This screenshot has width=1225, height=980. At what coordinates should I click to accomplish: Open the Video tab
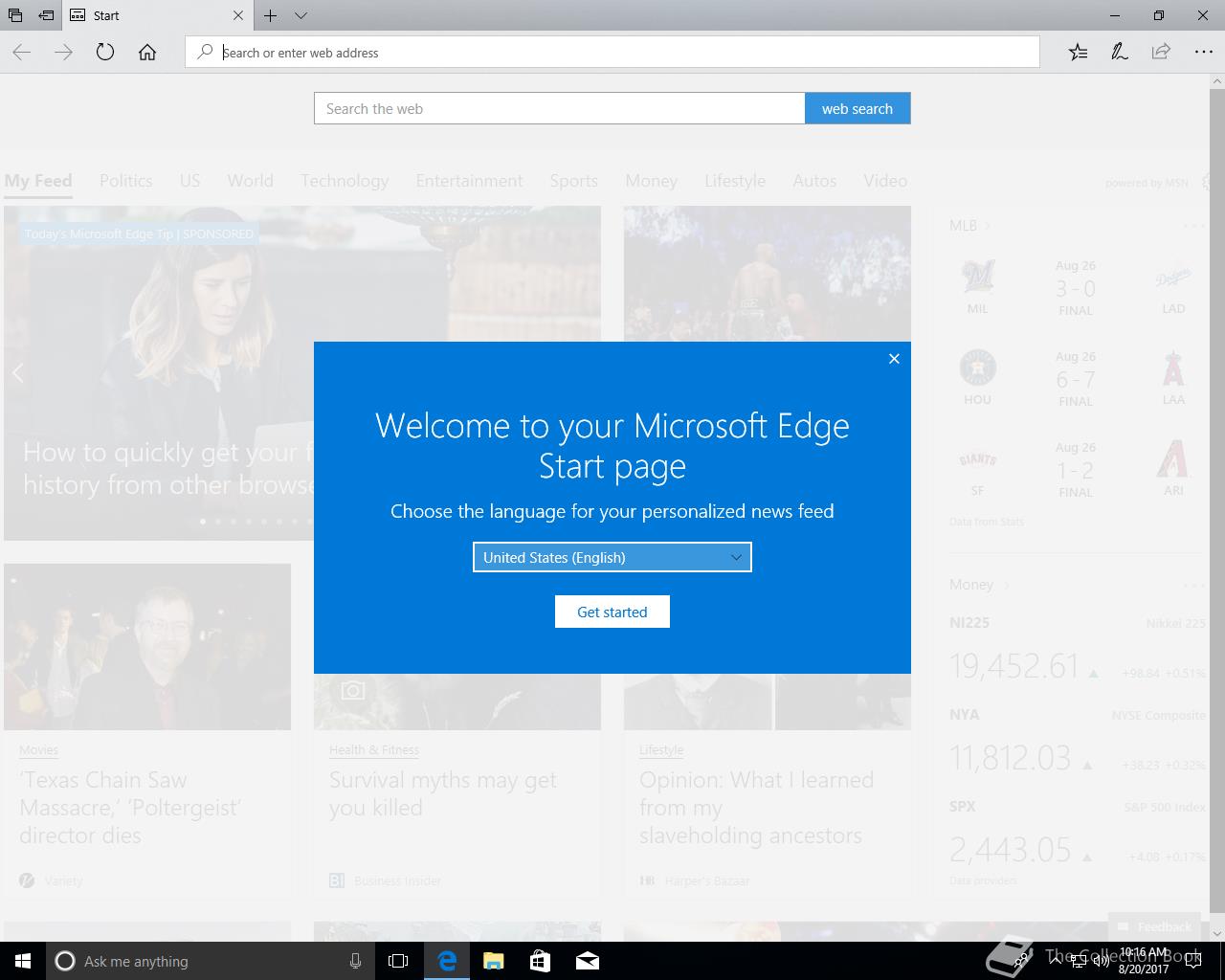[885, 181]
